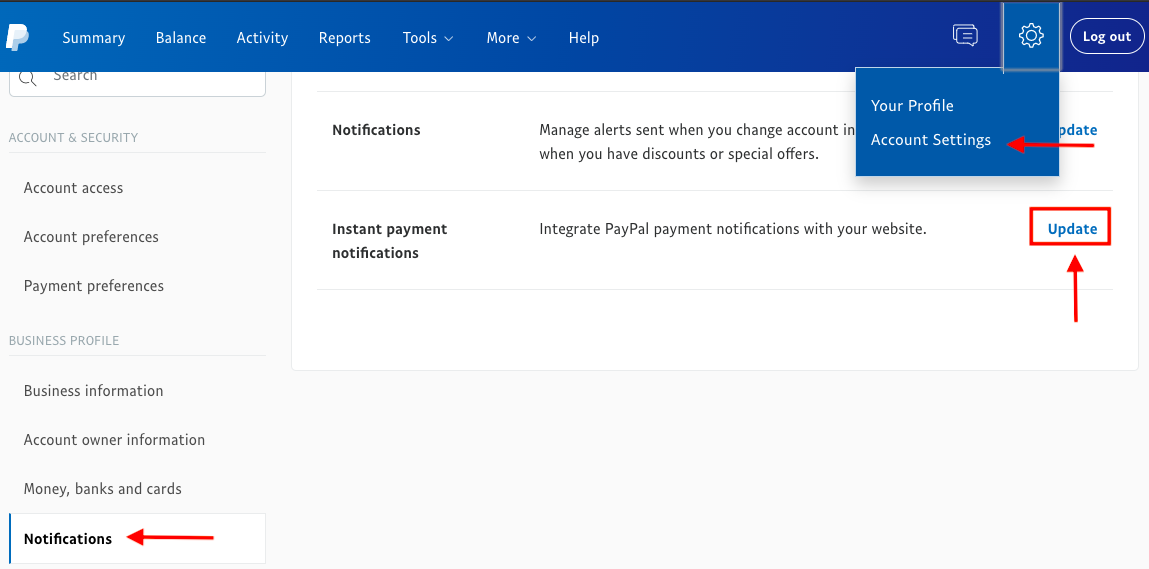Click the PayPal logo icon
1149x569 pixels.
tap(17, 37)
